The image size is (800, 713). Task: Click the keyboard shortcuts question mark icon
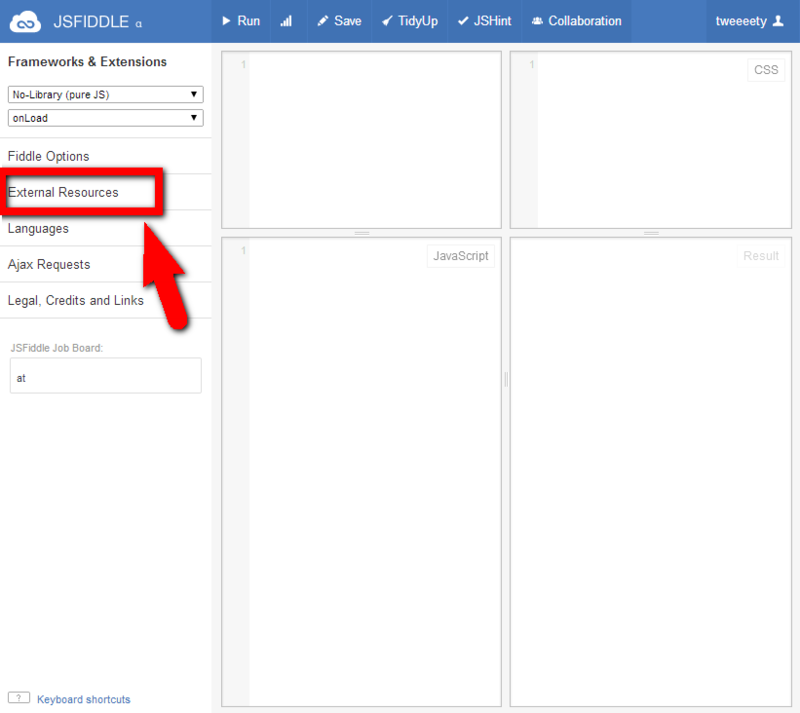[x=19, y=698]
